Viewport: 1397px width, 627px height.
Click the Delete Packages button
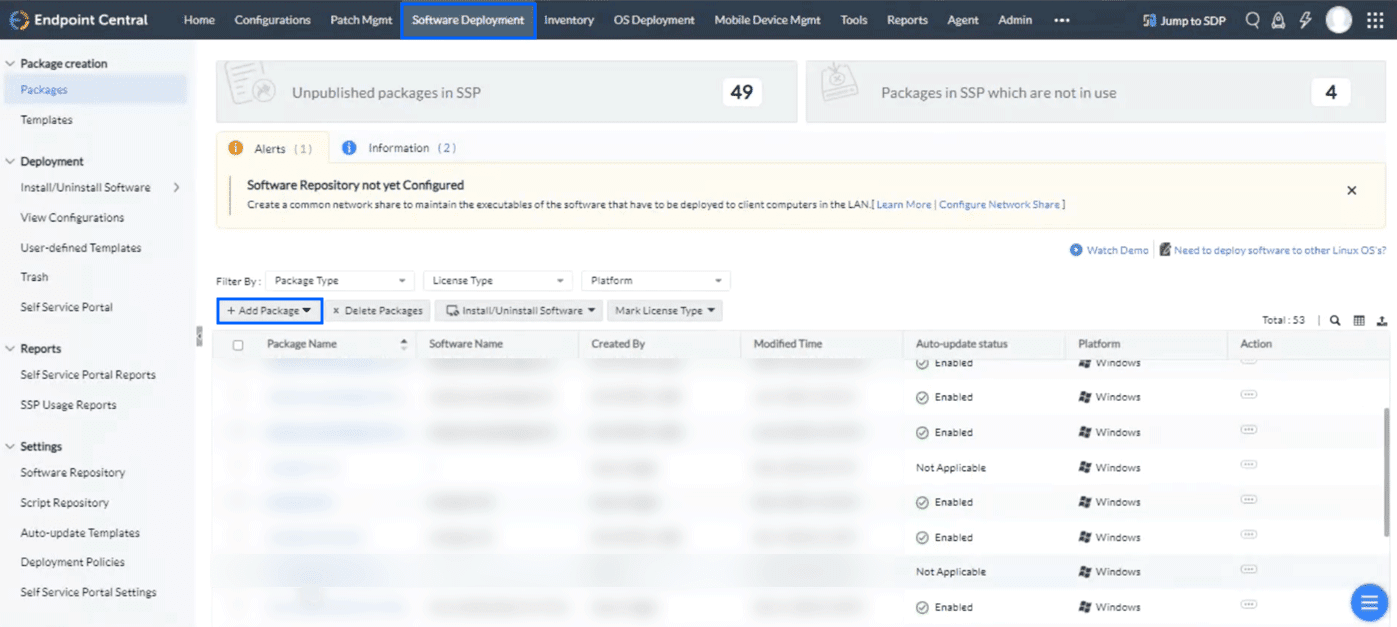(377, 311)
